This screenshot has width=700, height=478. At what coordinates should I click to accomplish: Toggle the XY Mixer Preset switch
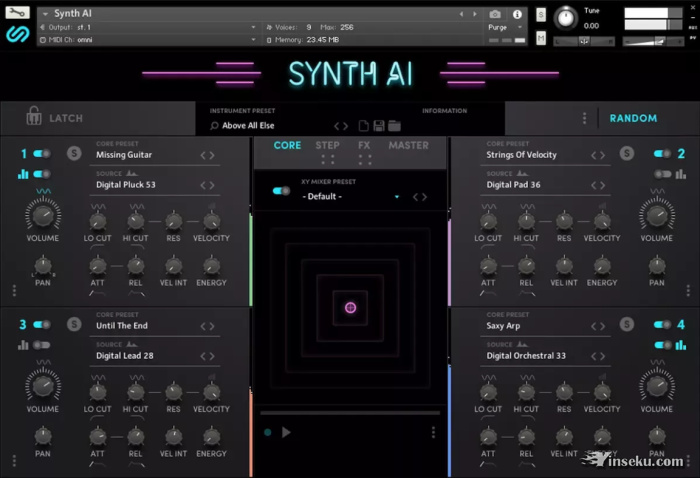tap(281, 191)
